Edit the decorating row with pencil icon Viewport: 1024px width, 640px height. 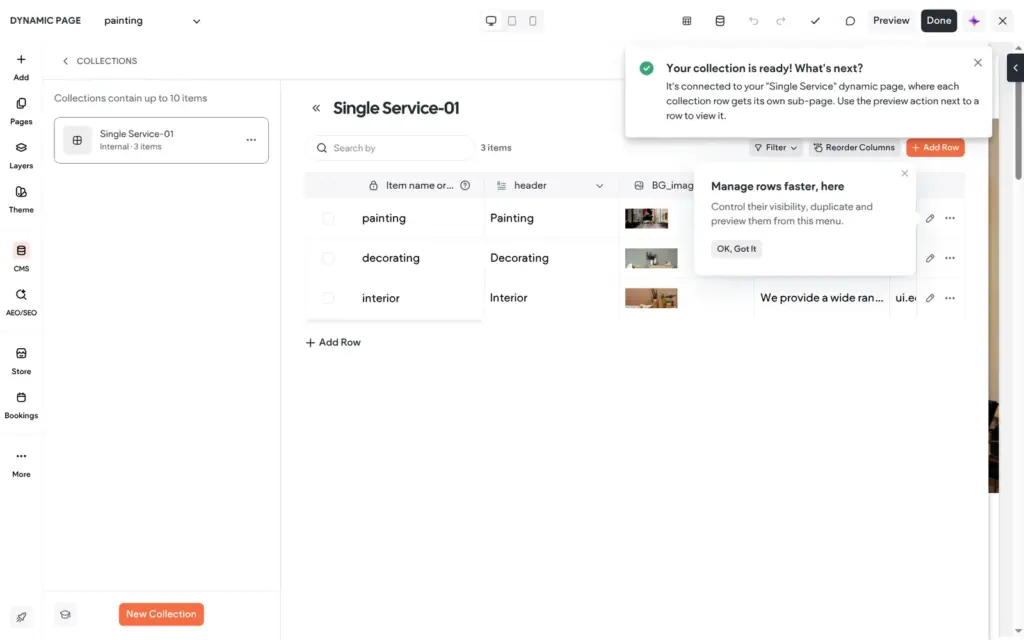click(x=930, y=258)
